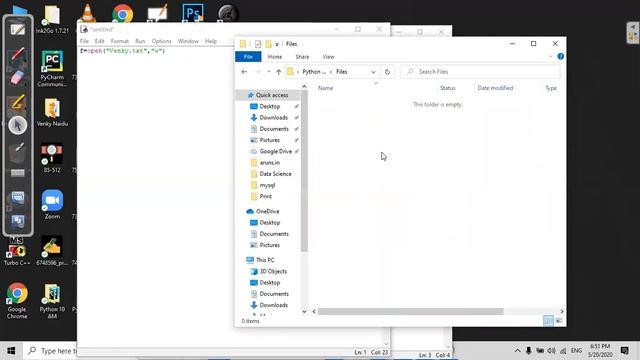Select Quick access in navigation pane
The image size is (640, 360).
pyautogui.click(x=269, y=95)
